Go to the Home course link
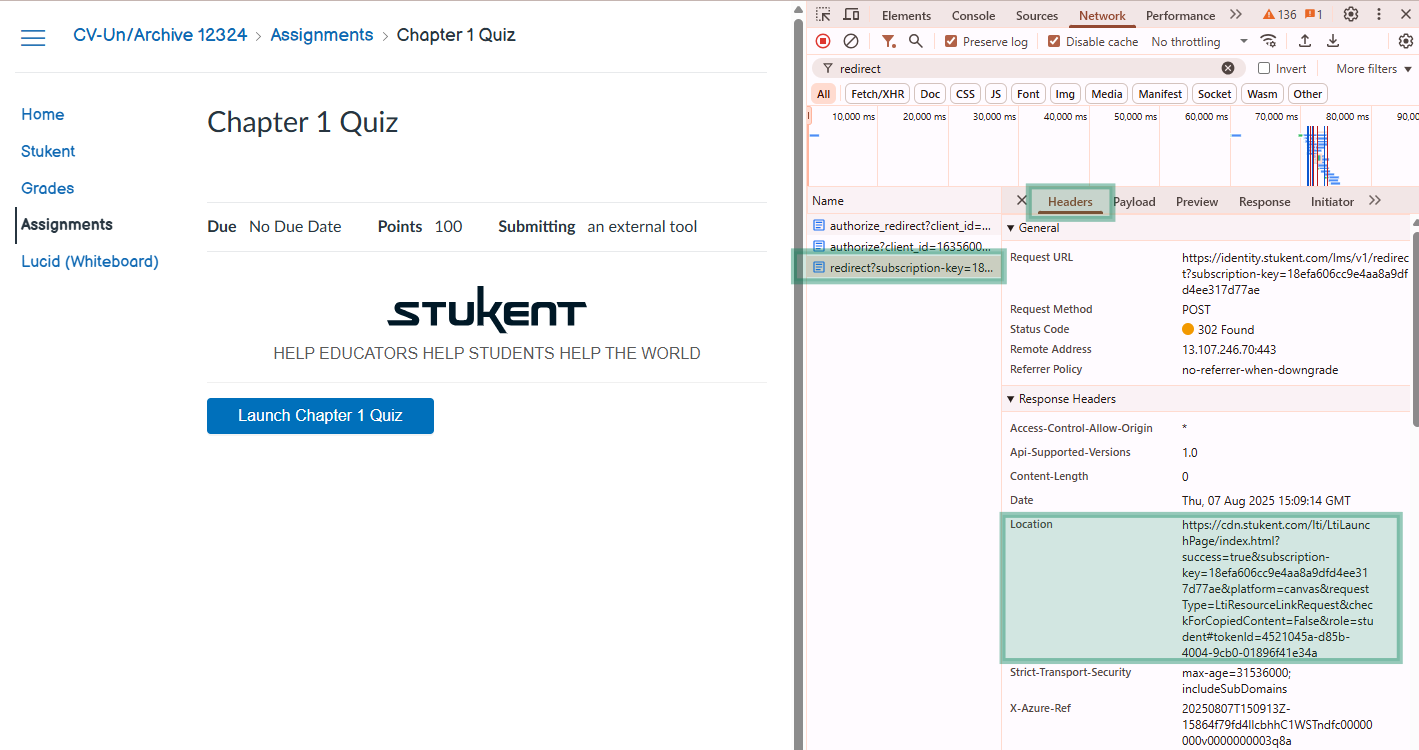 point(43,115)
